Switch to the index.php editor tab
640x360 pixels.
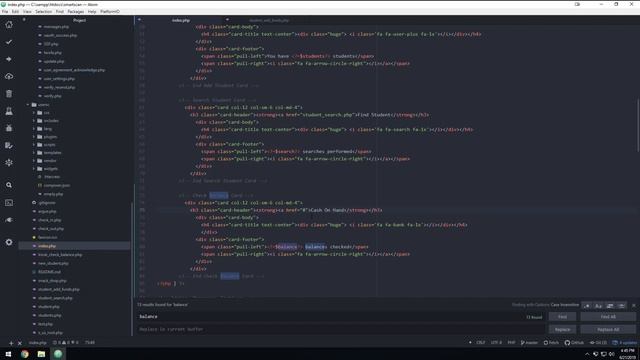(181, 20)
